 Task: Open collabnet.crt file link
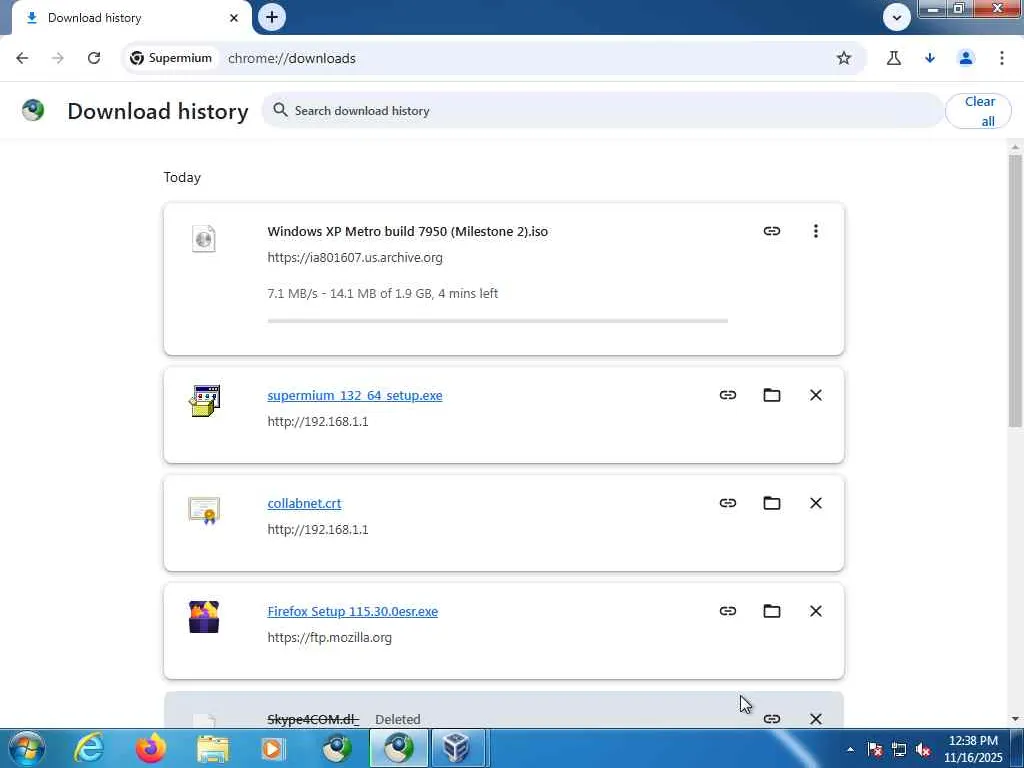[304, 504]
